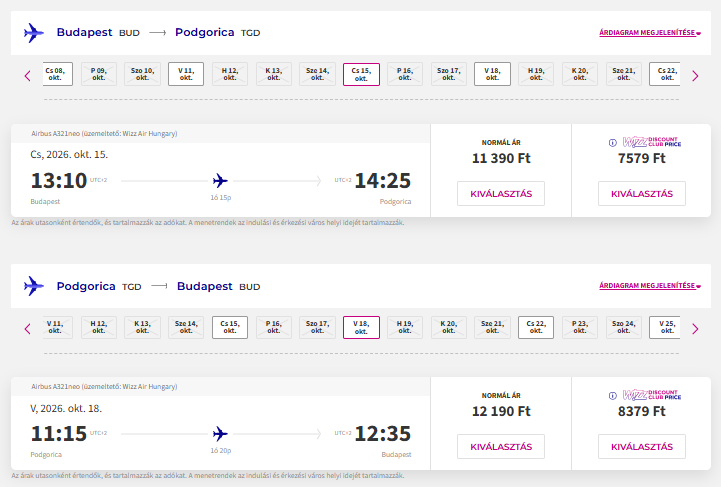Choose return normal price 12 190 Ft Kiválasztás

pos(501,447)
